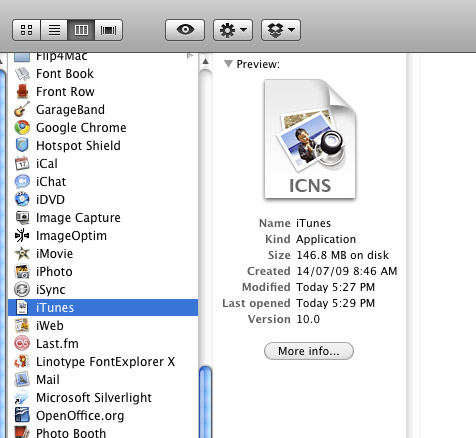Select the GarageBand guitar icon
Viewport: 476px width, 438px height.
tap(22, 110)
